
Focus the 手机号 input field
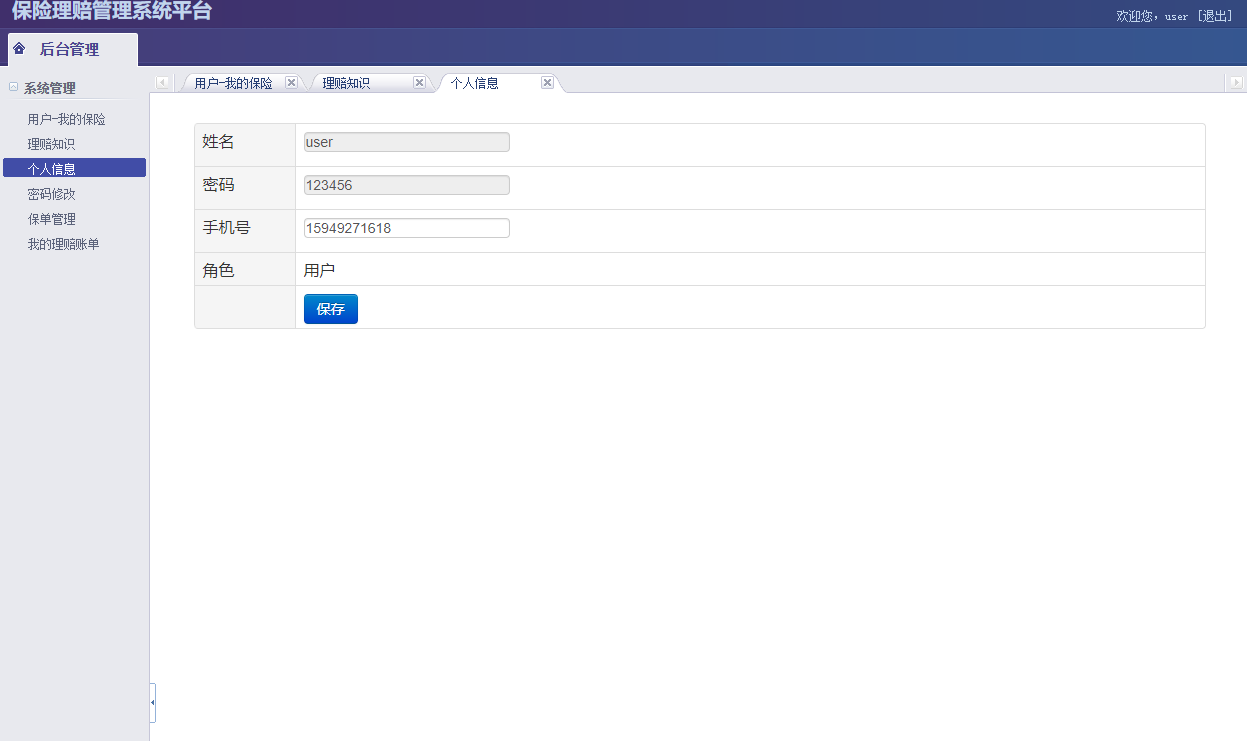(407, 228)
